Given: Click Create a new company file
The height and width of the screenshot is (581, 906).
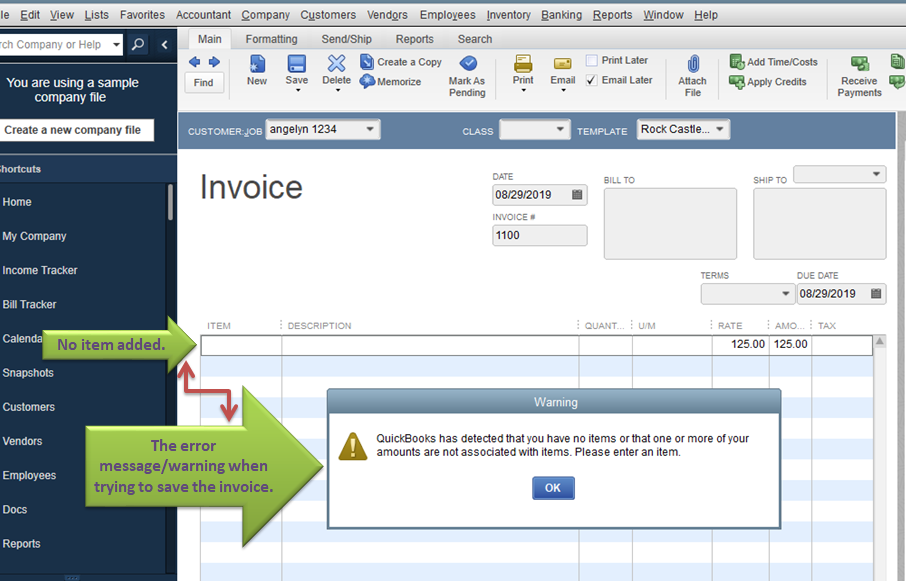Looking at the screenshot, I should coord(76,130).
